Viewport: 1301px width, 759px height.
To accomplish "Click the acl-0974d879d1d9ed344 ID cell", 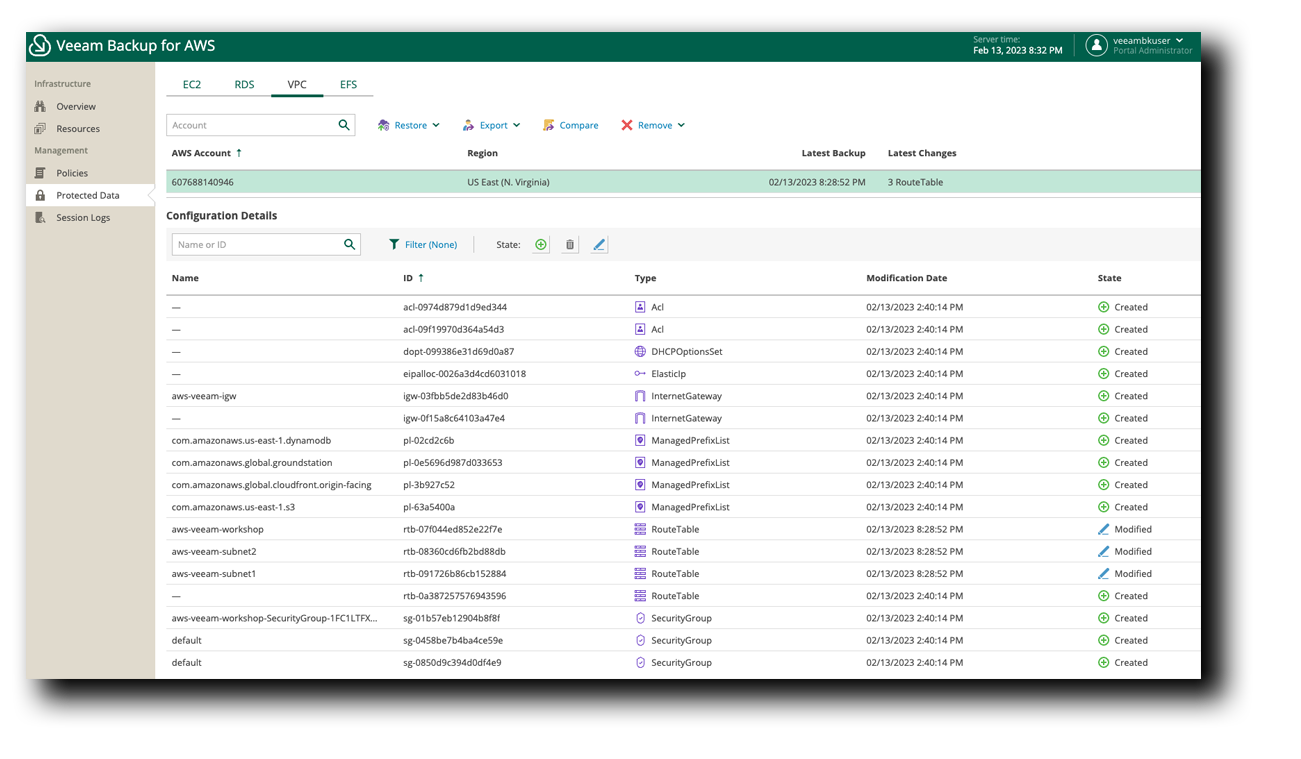I will 455,307.
